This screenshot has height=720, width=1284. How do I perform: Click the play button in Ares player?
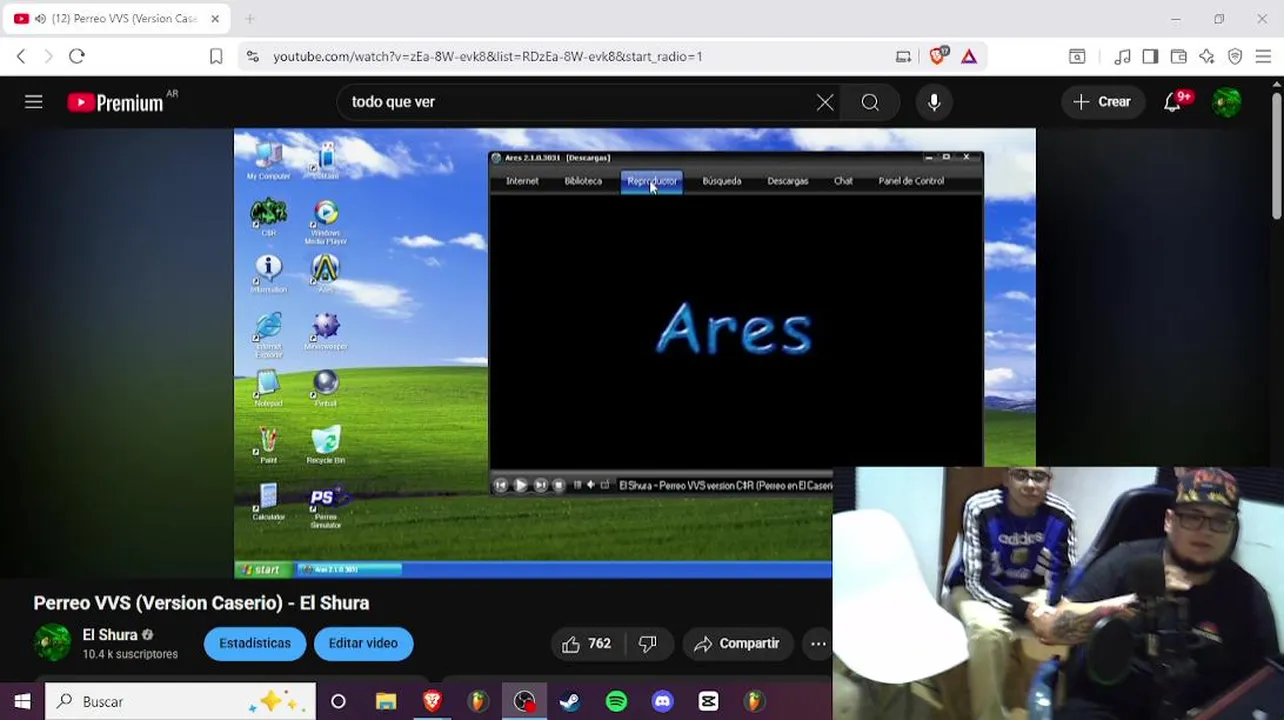click(520, 485)
